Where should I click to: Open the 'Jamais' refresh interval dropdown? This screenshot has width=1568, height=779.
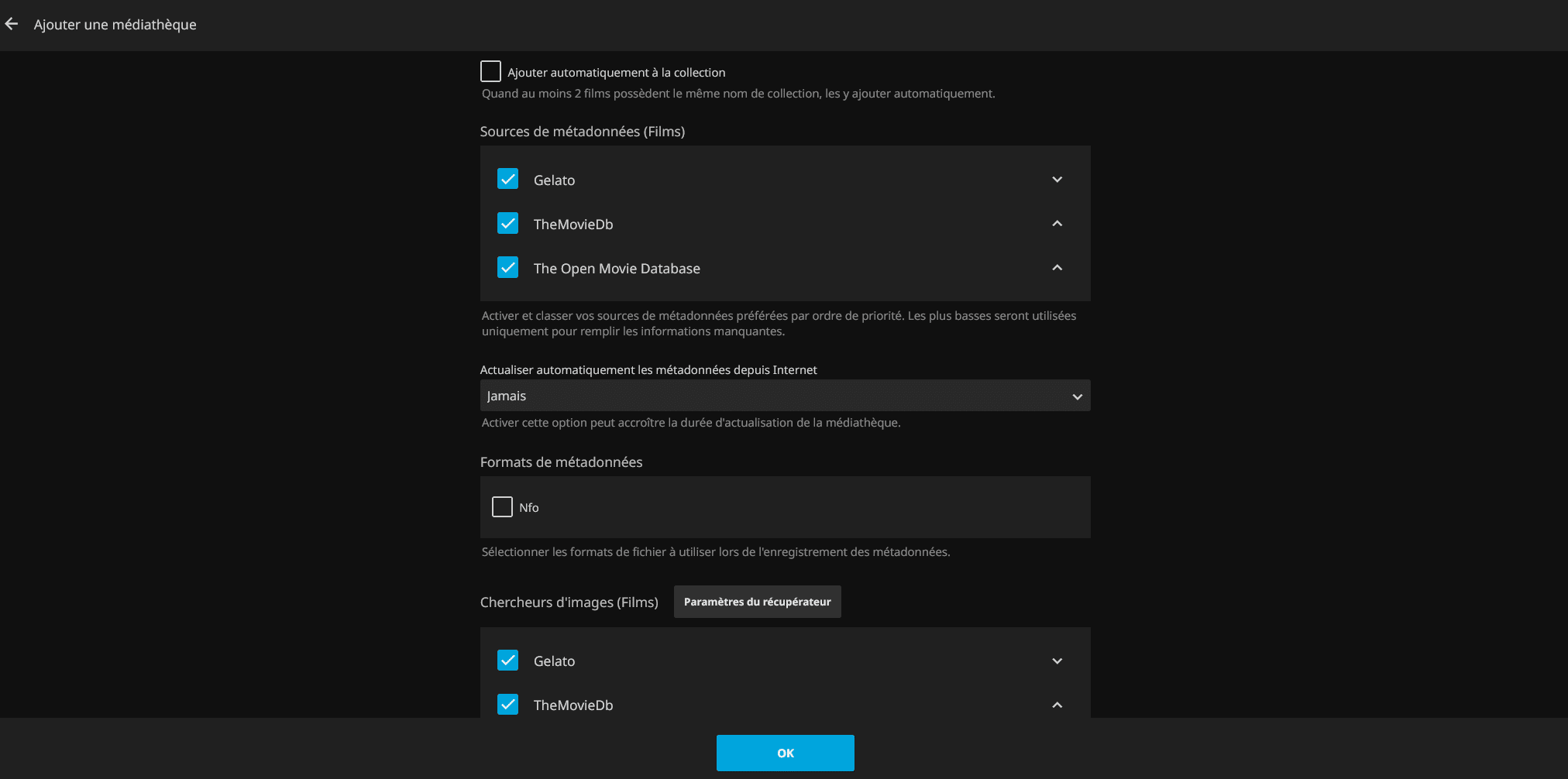pyautogui.click(x=785, y=396)
